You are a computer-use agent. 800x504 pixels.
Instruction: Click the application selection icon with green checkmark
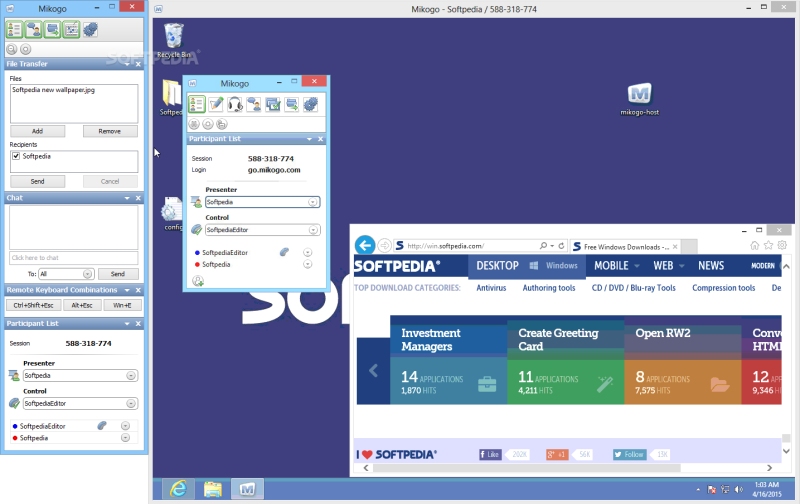coord(272,104)
